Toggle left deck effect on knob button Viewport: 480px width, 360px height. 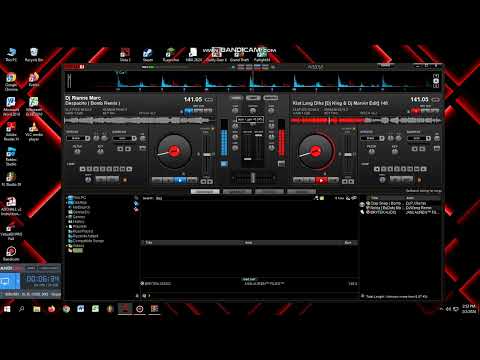tap(96, 138)
